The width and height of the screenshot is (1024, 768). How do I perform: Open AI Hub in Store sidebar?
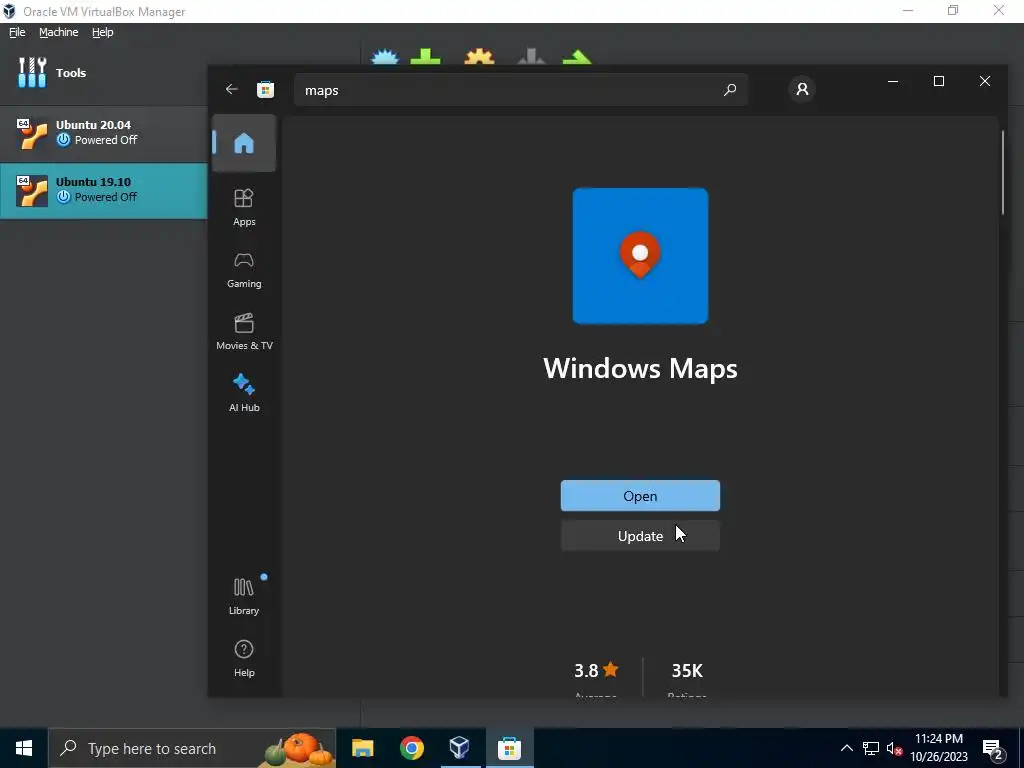[244, 392]
